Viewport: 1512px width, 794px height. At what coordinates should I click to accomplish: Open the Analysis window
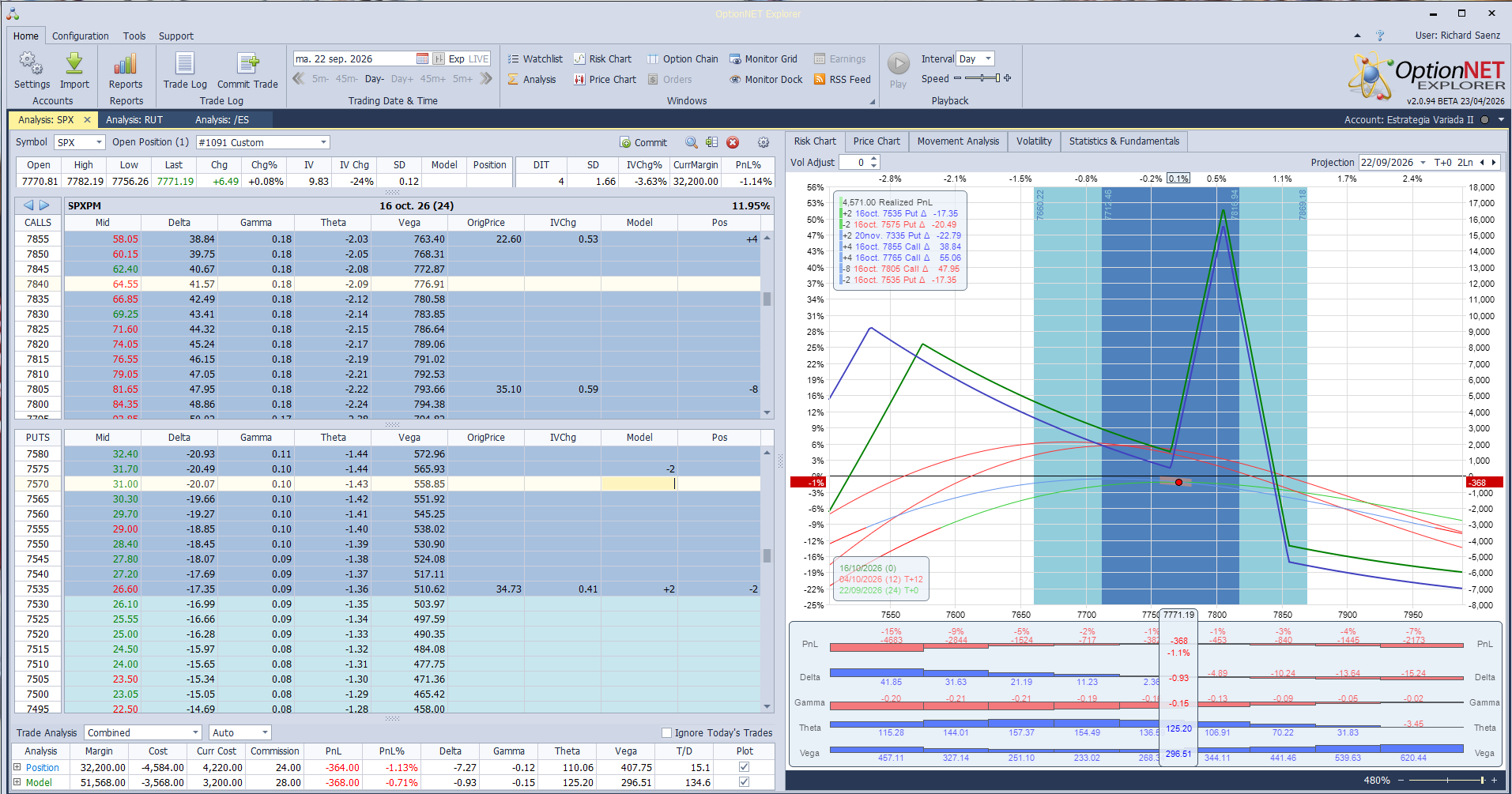[x=532, y=79]
